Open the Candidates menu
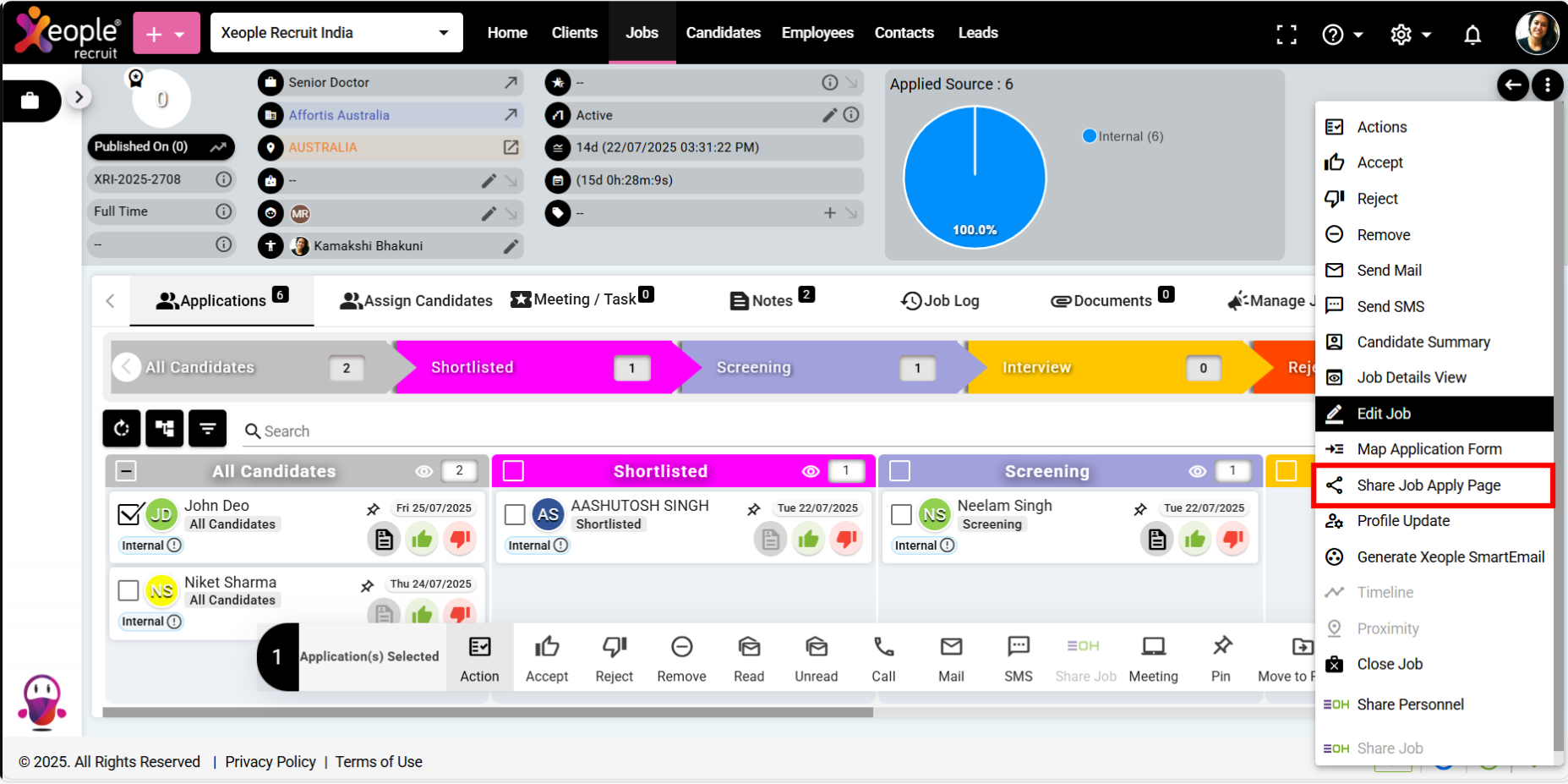 pos(723,33)
